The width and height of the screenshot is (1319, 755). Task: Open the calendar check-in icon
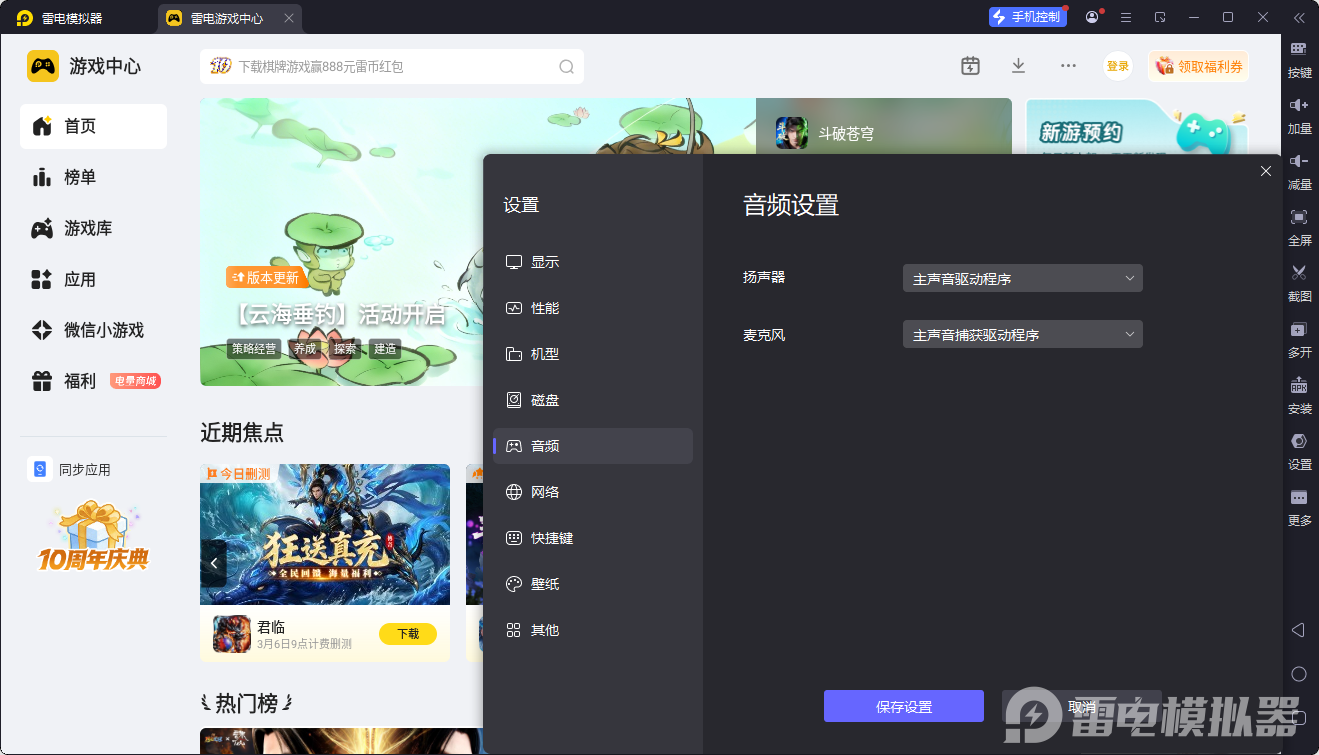click(970, 66)
